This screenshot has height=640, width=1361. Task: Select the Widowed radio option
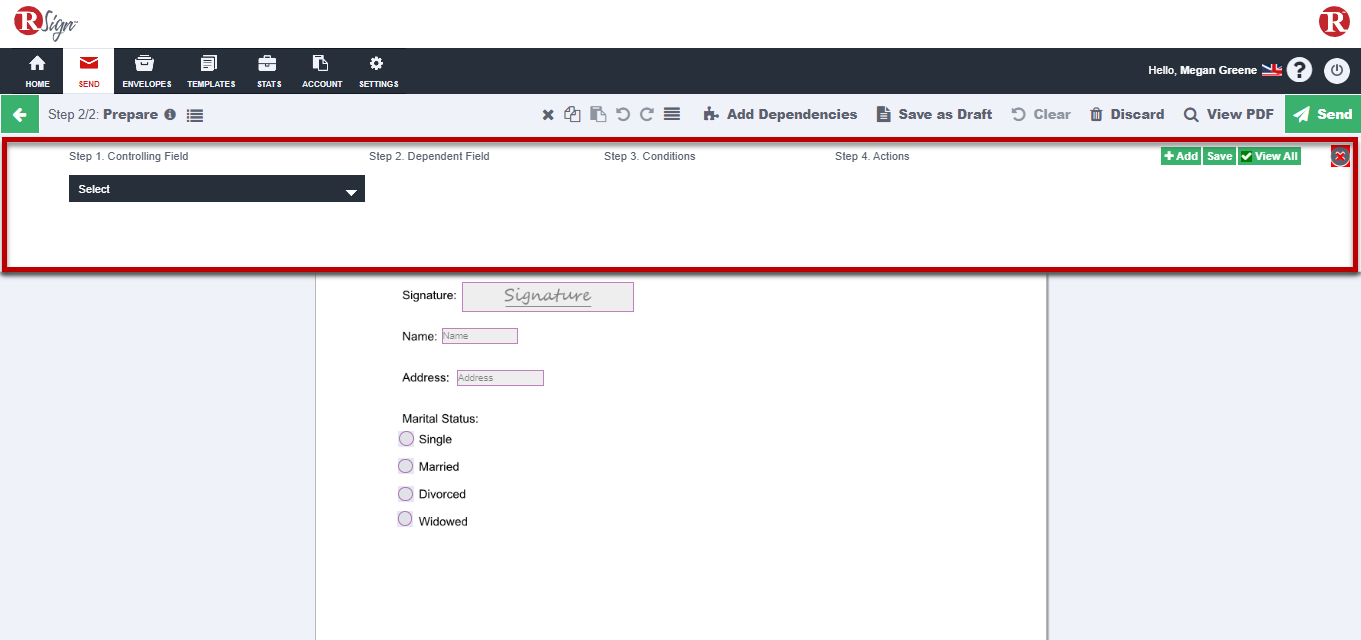(x=406, y=520)
